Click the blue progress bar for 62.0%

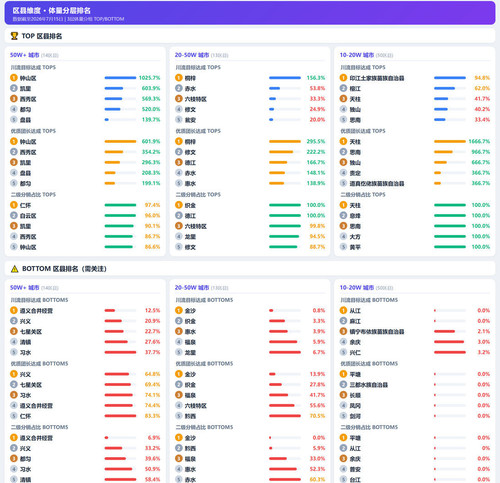tap(450, 88)
